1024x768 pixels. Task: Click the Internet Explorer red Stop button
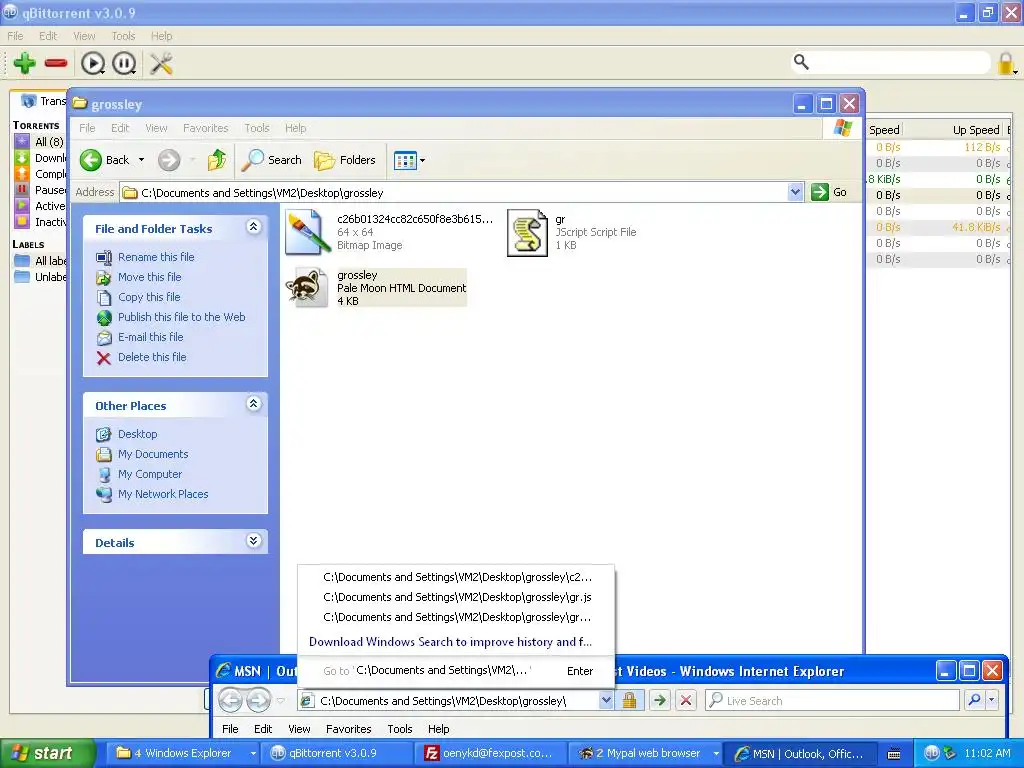pos(686,701)
